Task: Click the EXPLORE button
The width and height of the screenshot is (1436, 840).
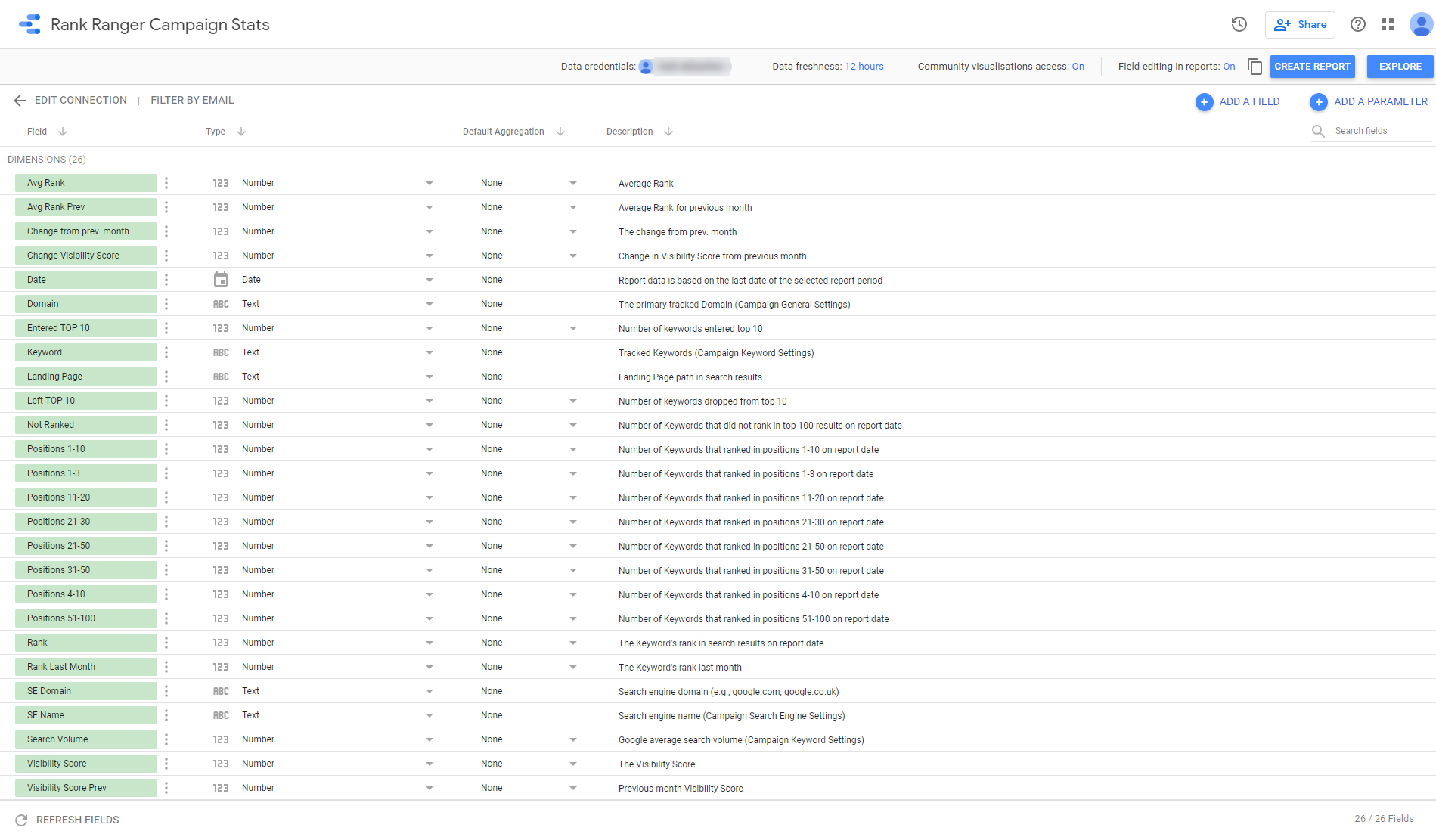Action: tap(1400, 67)
